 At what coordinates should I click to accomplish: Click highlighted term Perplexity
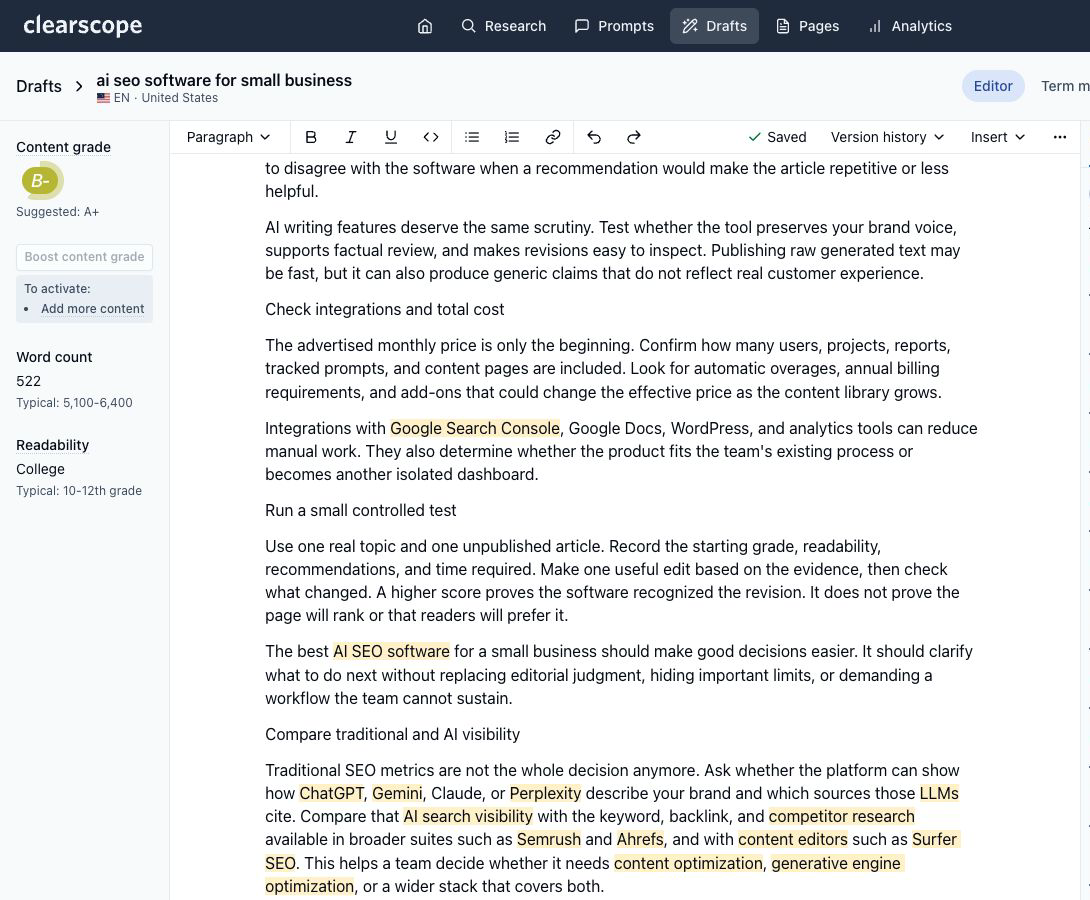coord(545,793)
